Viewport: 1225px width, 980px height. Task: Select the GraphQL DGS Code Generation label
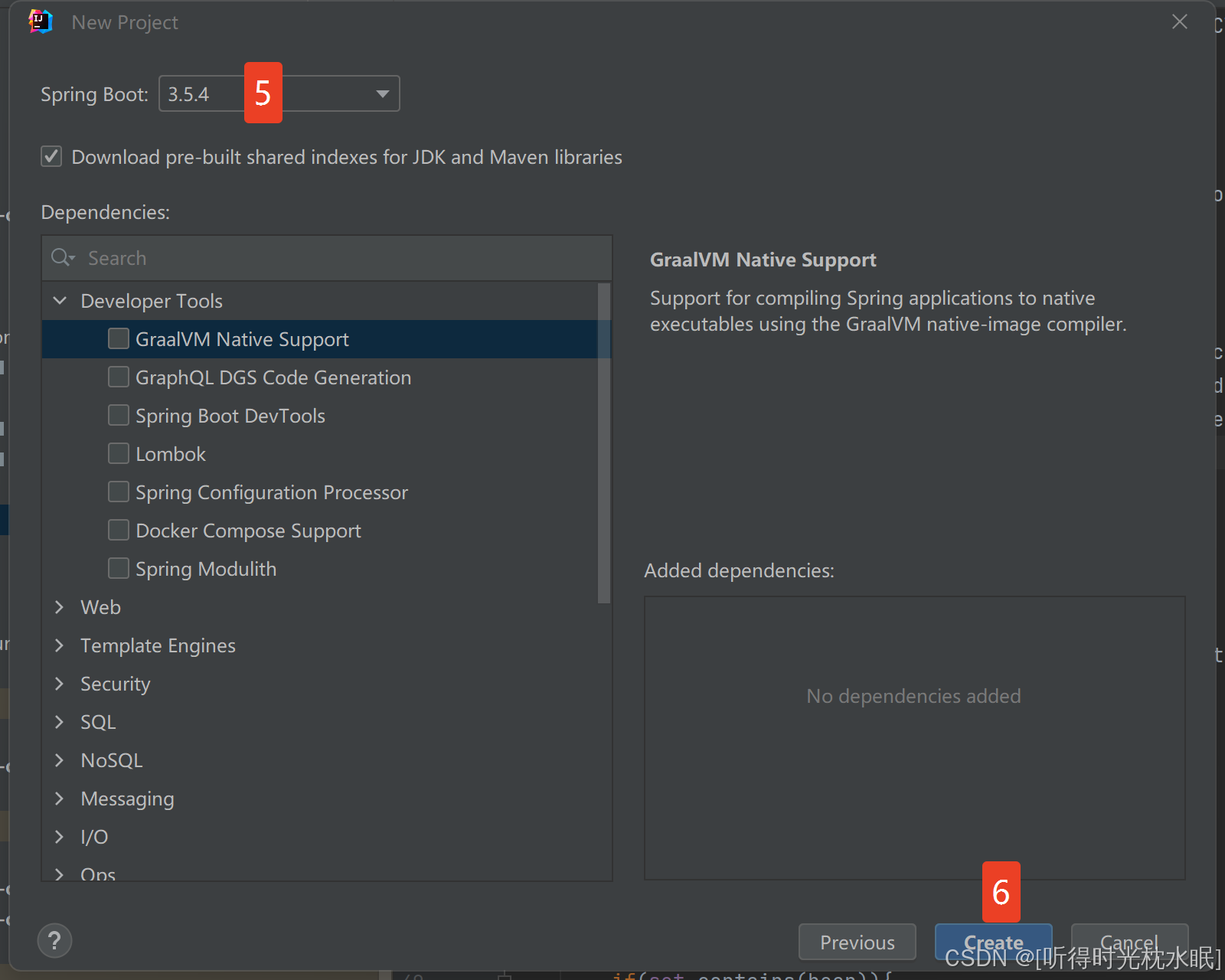pos(273,377)
